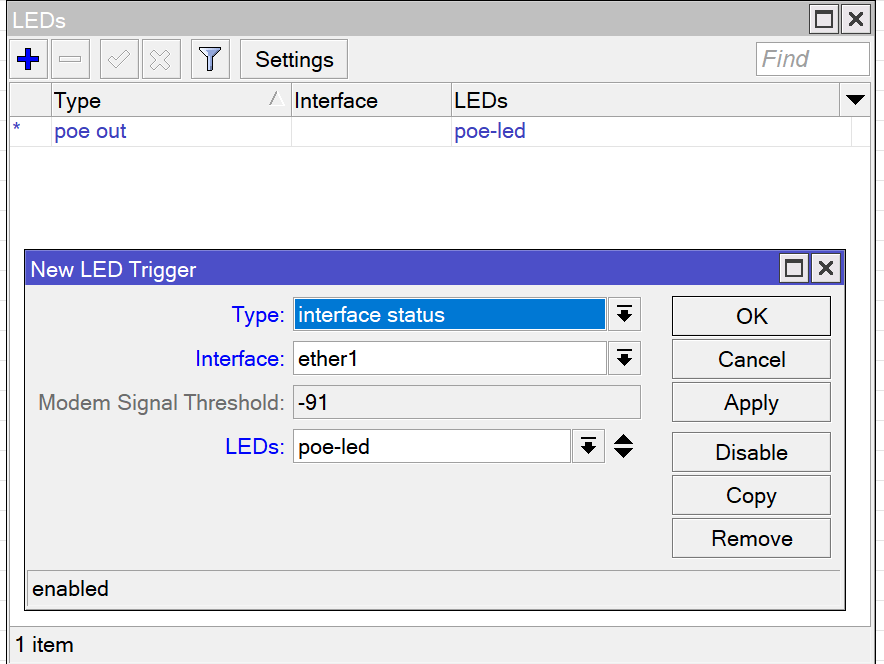The height and width of the screenshot is (664, 884).
Task: Disable the trigger with the Disable button
Action: coord(750,452)
